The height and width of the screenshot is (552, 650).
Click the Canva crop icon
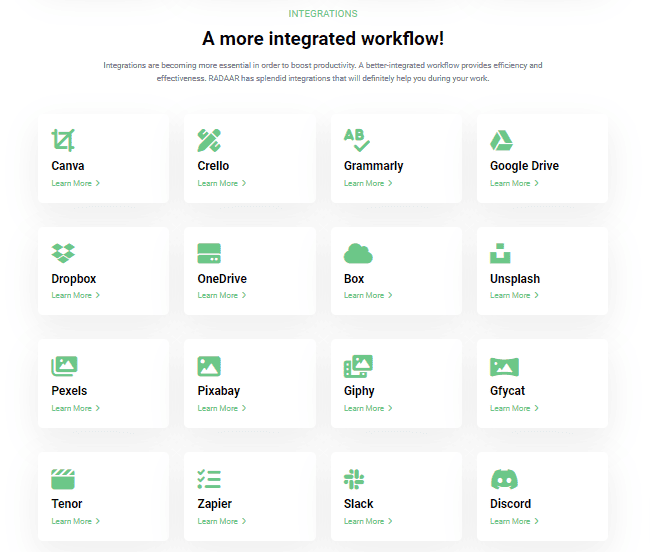pyautogui.click(x=64, y=140)
